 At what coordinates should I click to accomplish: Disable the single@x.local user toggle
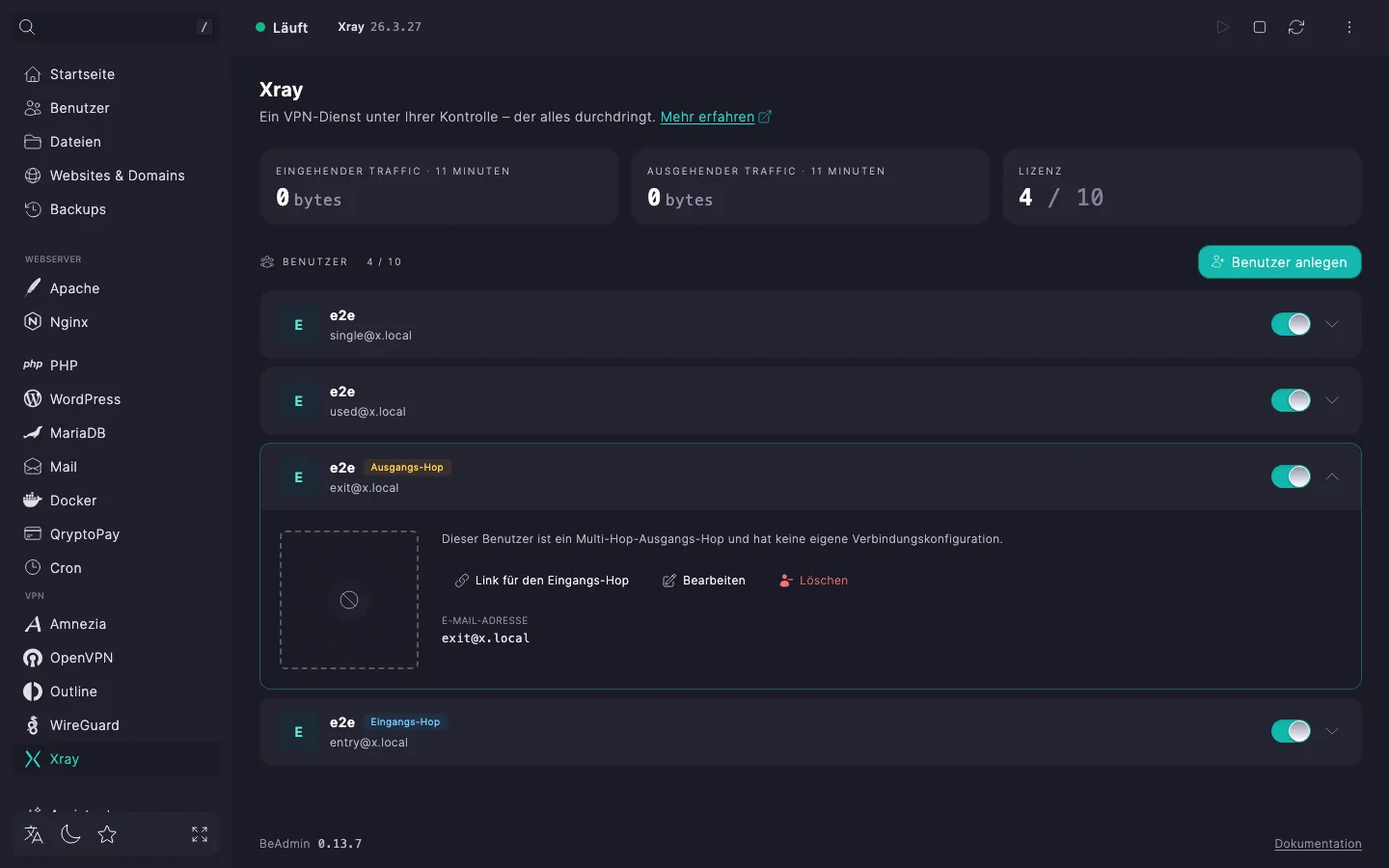1291,324
